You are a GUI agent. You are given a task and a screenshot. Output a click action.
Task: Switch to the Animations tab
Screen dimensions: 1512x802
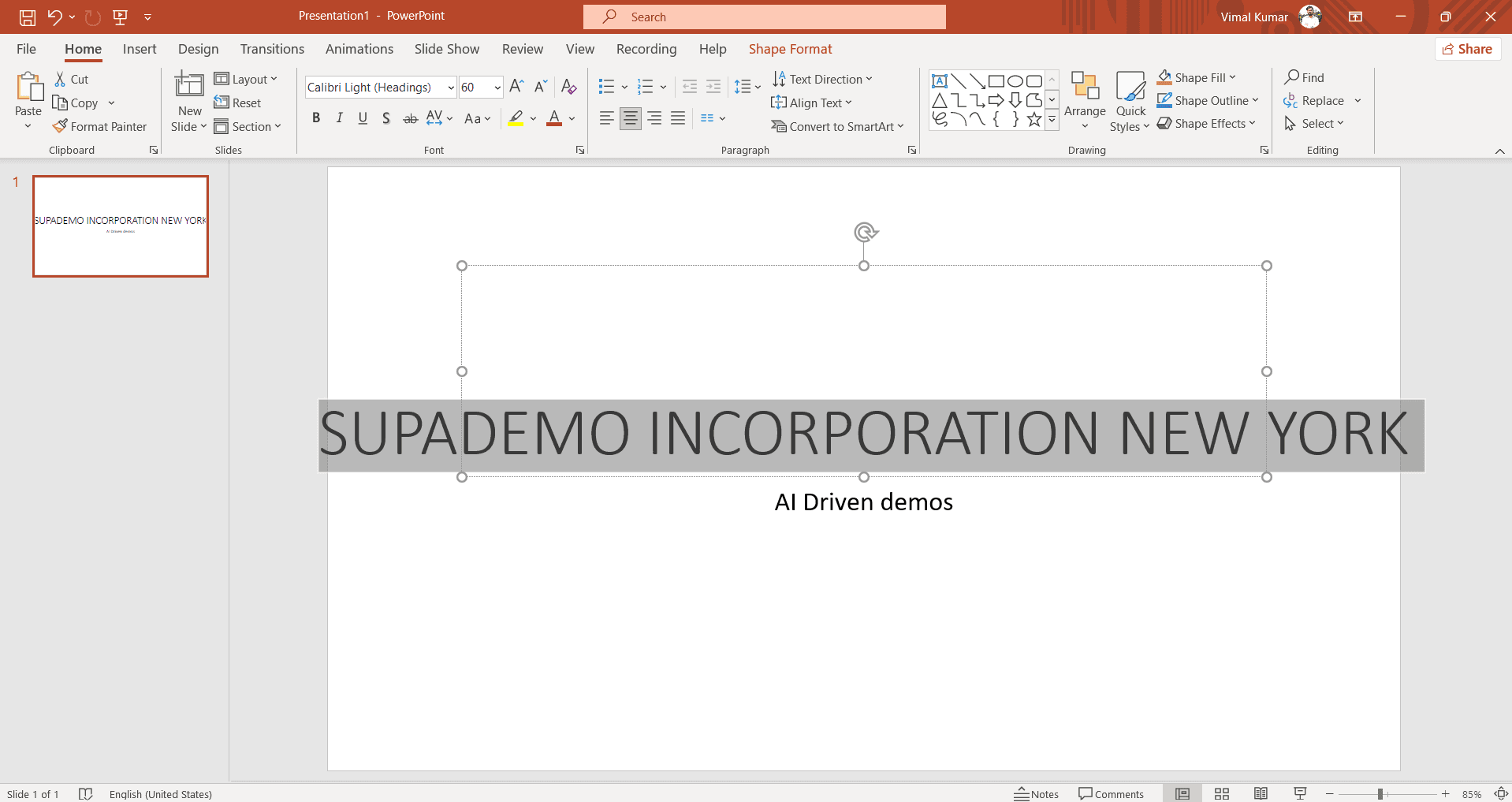[359, 49]
